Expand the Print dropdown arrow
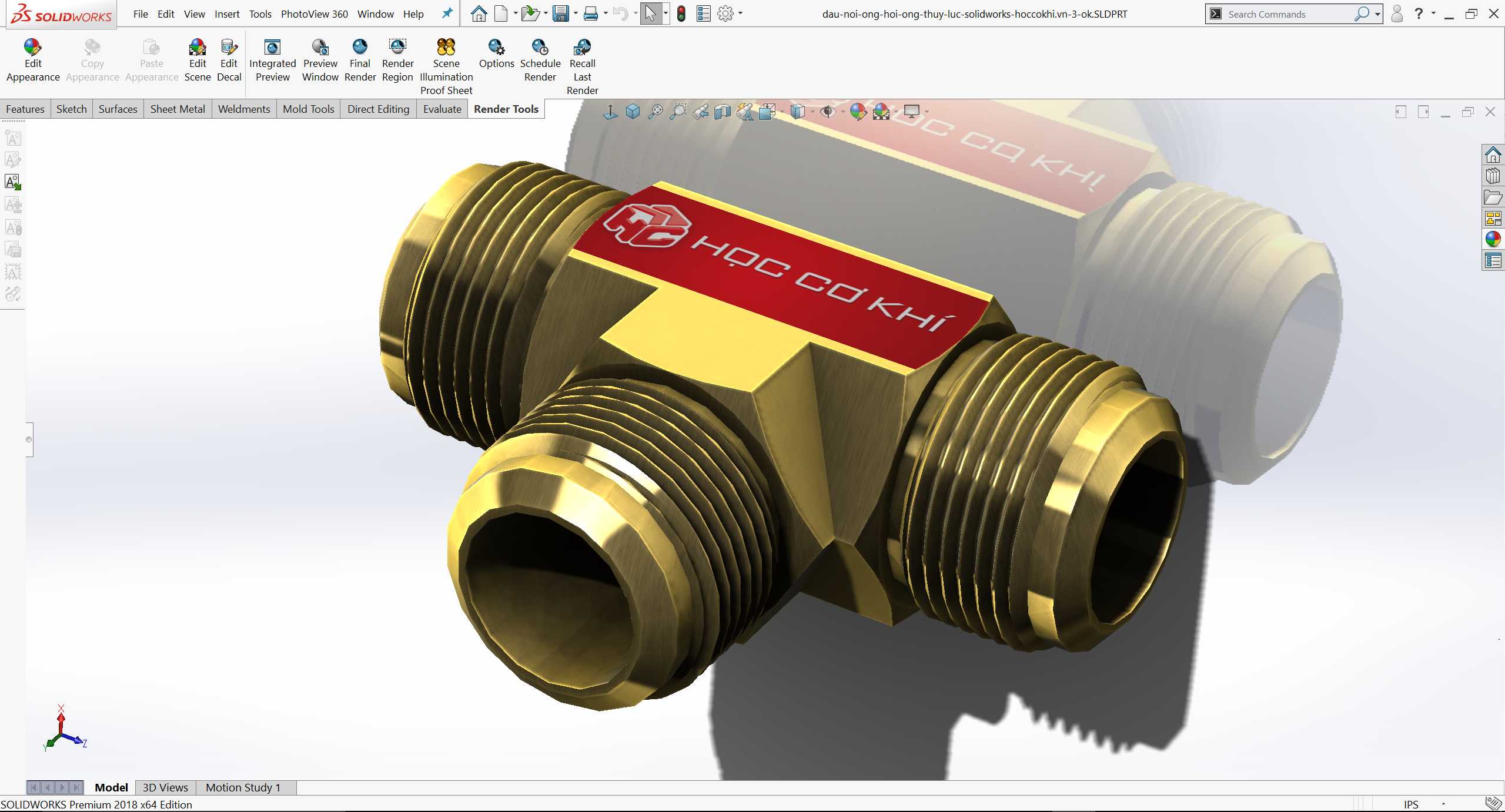Image resolution: width=1505 pixels, height=812 pixels. [606, 14]
